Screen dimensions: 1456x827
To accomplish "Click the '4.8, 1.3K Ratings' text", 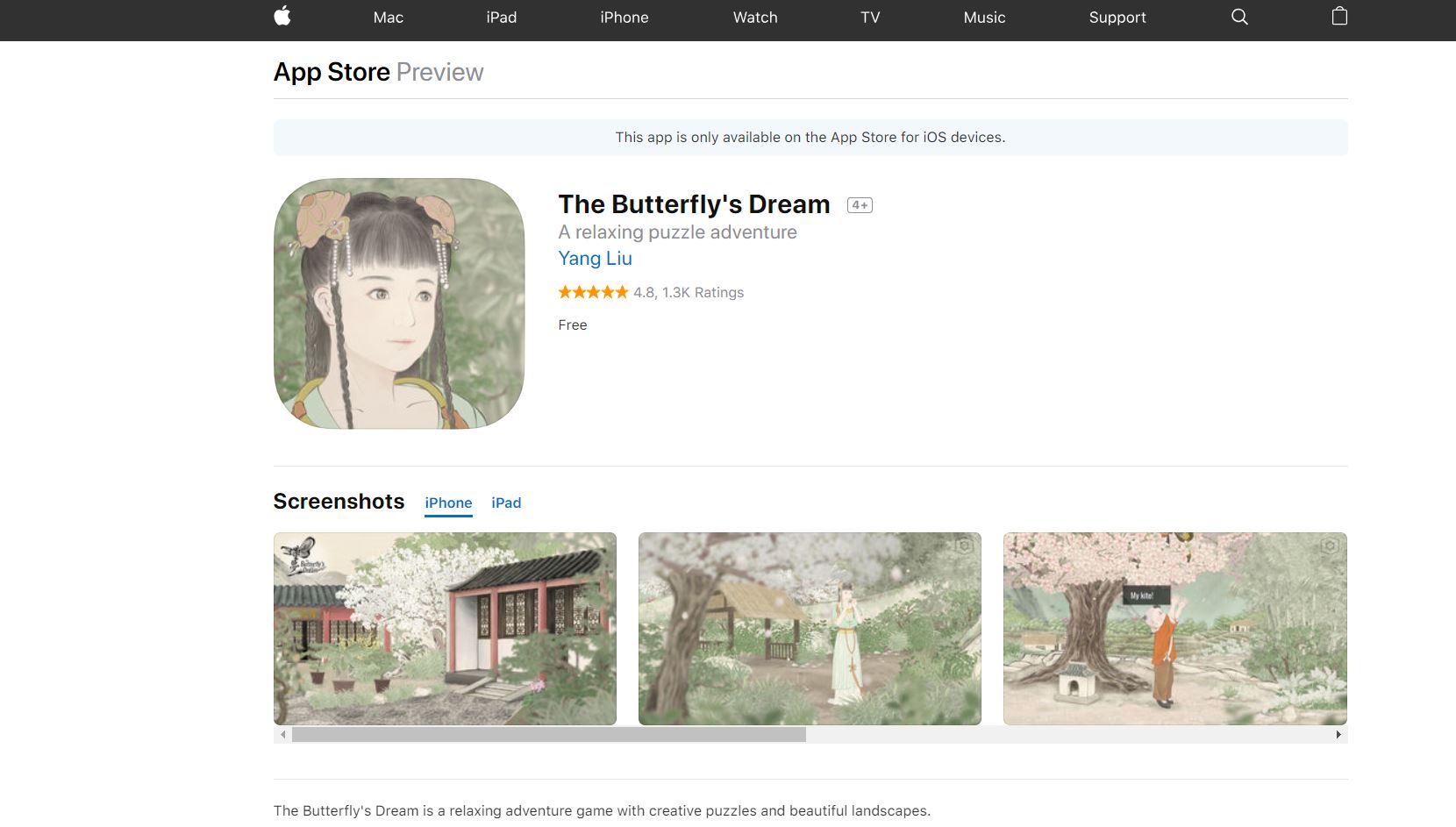I will point(689,293).
